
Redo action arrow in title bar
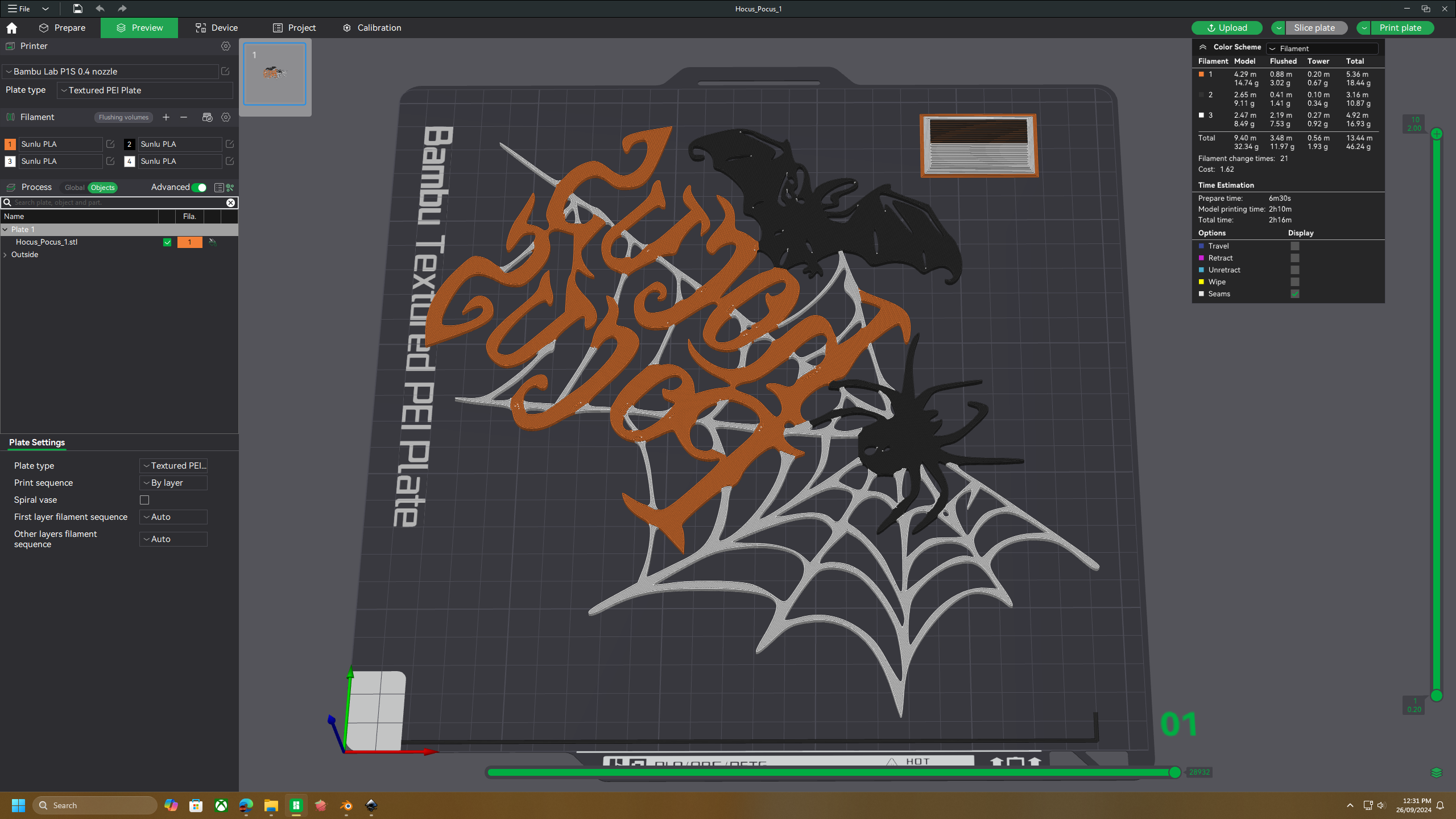122,9
